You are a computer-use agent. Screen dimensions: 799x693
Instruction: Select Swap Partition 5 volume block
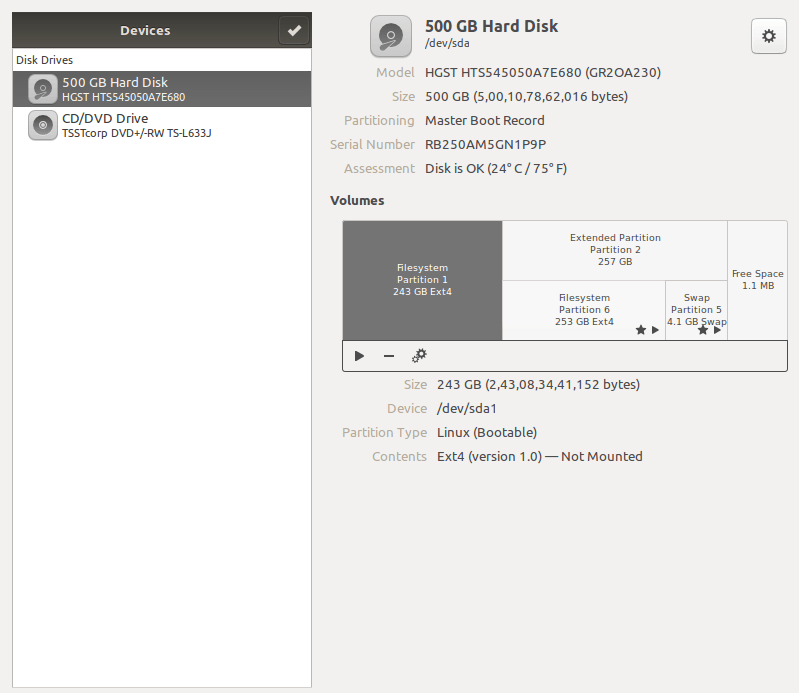click(696, 303)
